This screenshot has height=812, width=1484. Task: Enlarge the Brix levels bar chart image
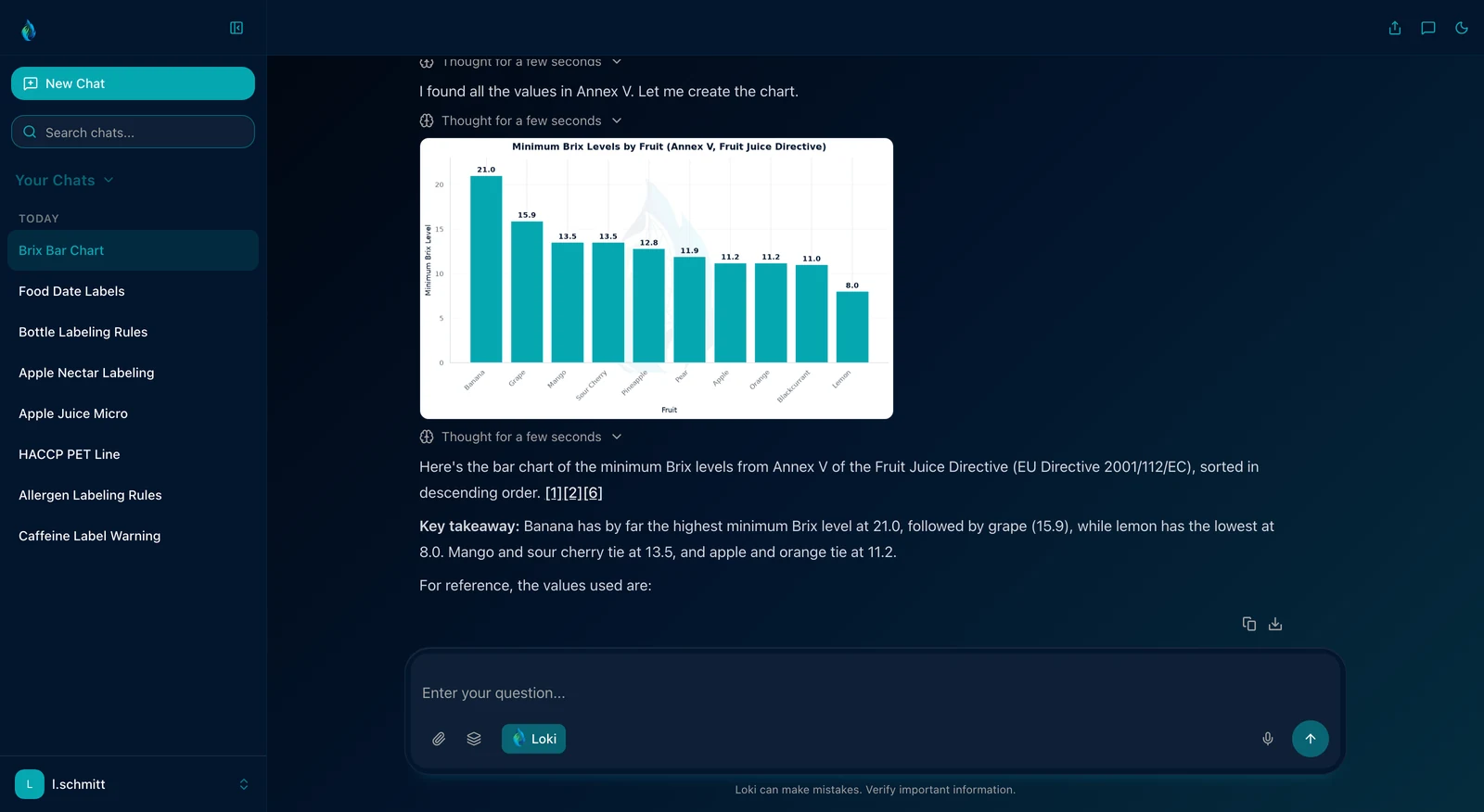657,278
